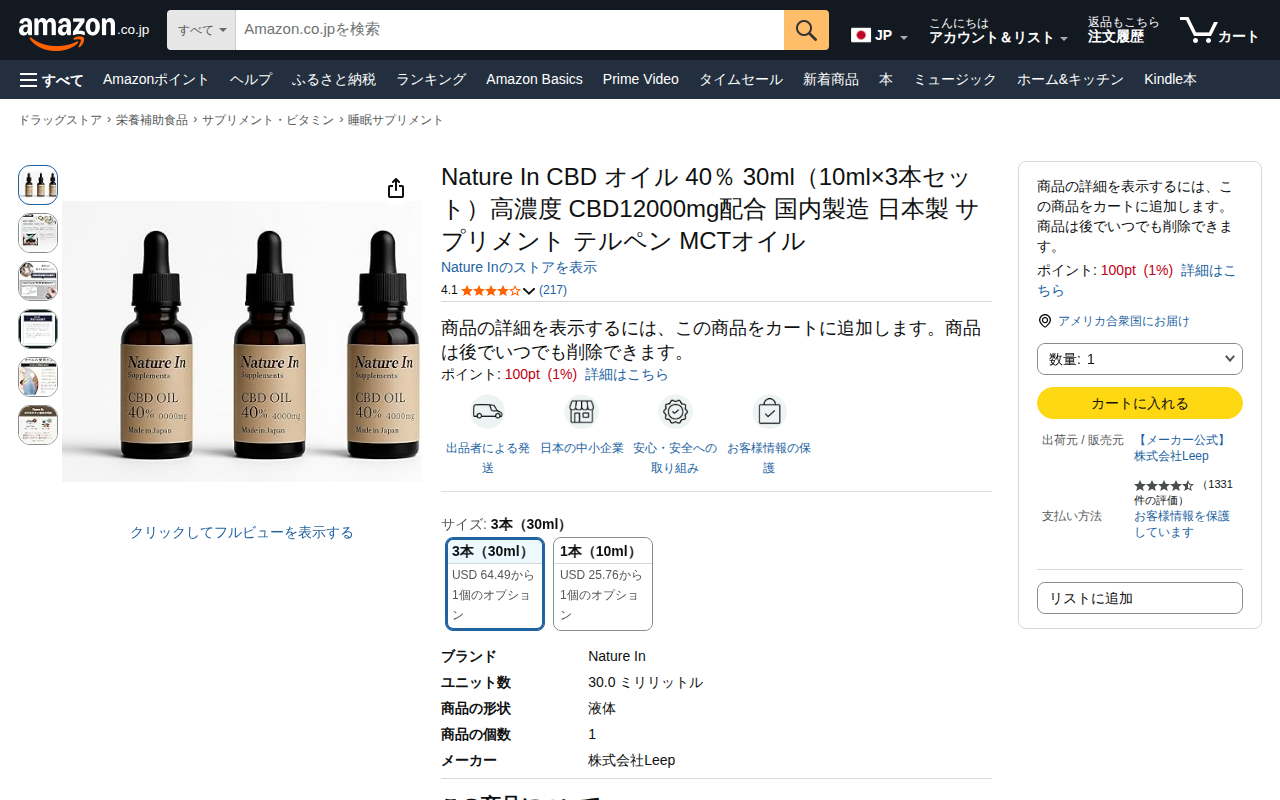Expand the star rating chevron popover

click(x=529, y=291)
